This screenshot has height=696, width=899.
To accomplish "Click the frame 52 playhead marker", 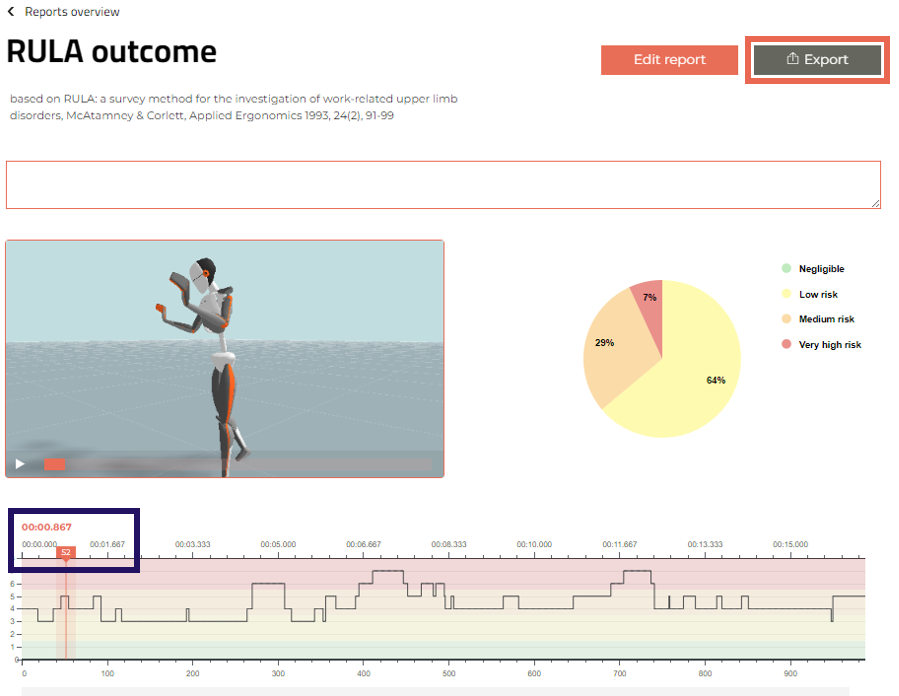I will [x=66, y=552].
